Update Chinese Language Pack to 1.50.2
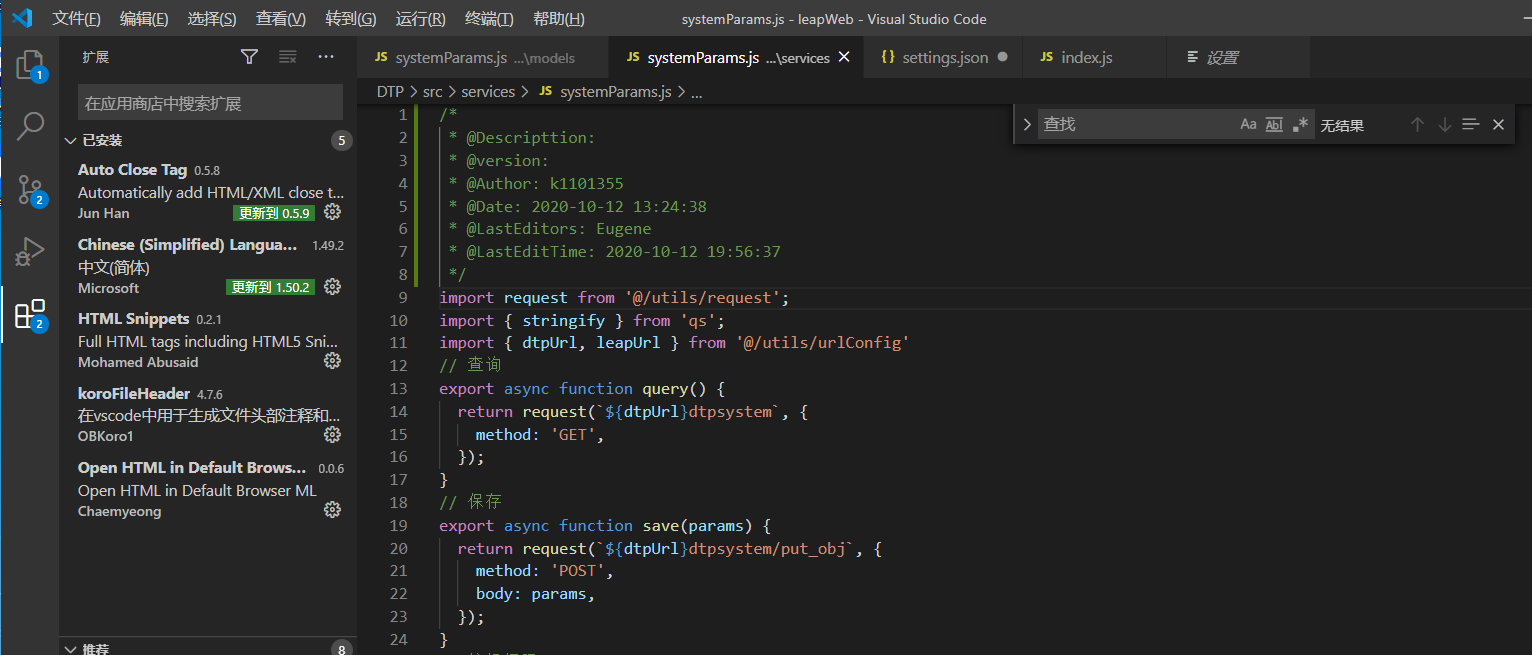This screenshot has width=1532, height=655. coord(270,287)
